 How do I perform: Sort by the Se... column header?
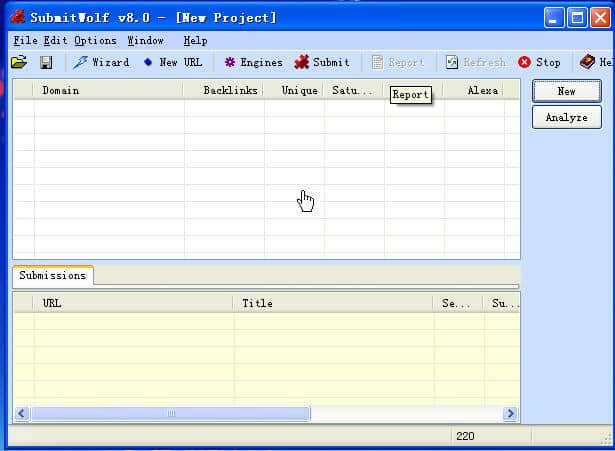pyautogui.click(x=458, y=303)
